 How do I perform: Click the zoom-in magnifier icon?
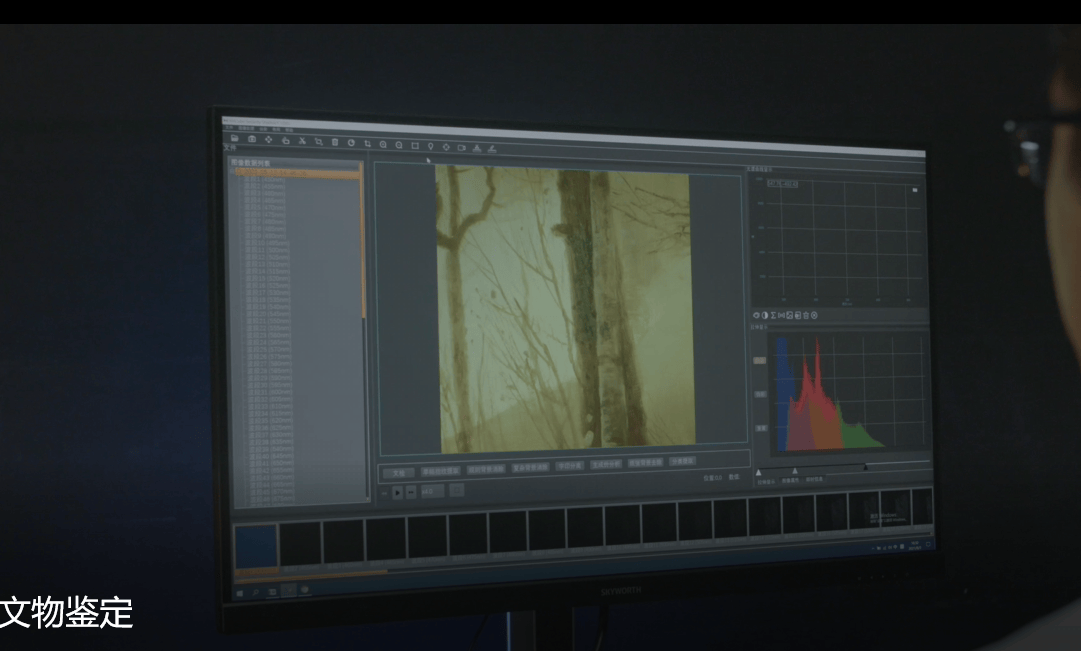(383, 144)
